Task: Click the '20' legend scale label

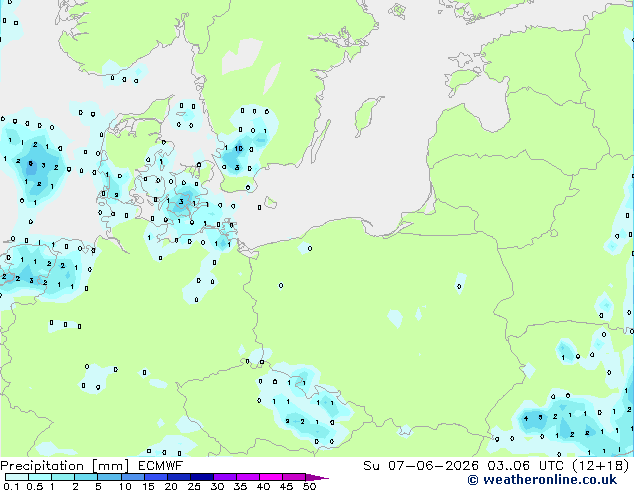Action: 171,486
